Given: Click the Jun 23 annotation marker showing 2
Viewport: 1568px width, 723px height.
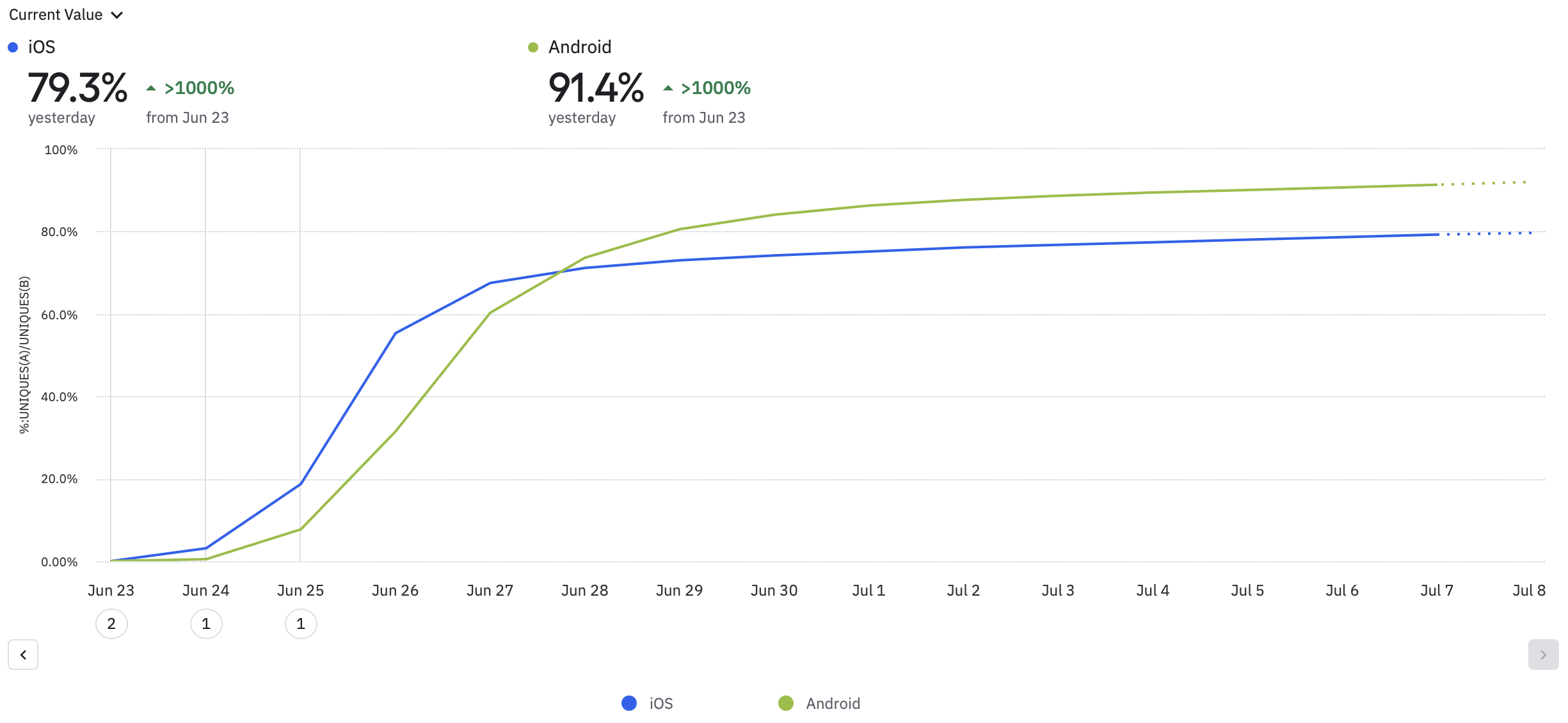Looking at the screenshot, I should point(111,624).
